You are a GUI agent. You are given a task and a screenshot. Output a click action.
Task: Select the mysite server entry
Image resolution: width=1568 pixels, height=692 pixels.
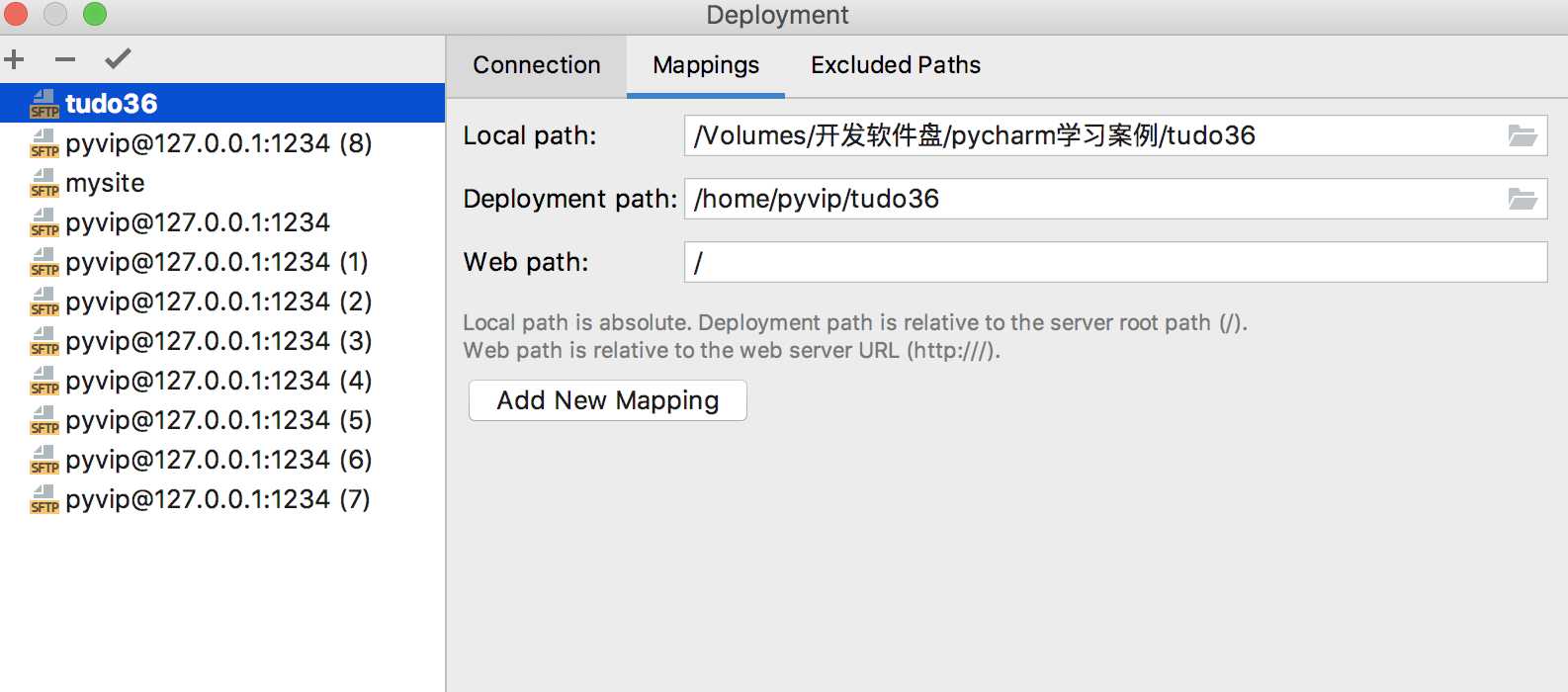(222, 183)
